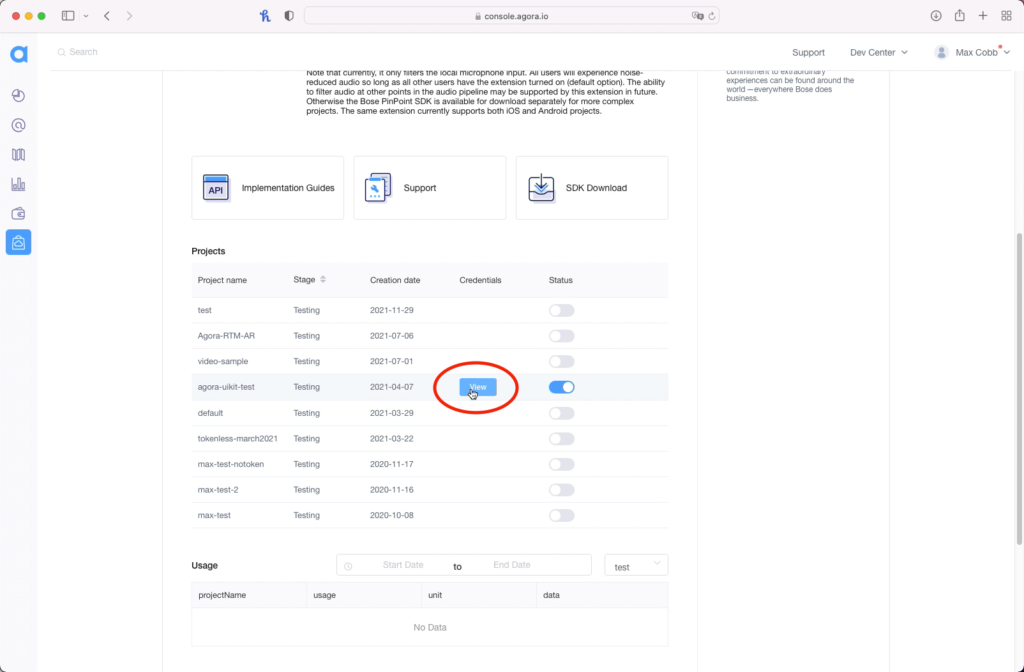The height and width of the screenshot is (672, 1024).
Task: Open the Agora logo home icon
Action: 19,54
